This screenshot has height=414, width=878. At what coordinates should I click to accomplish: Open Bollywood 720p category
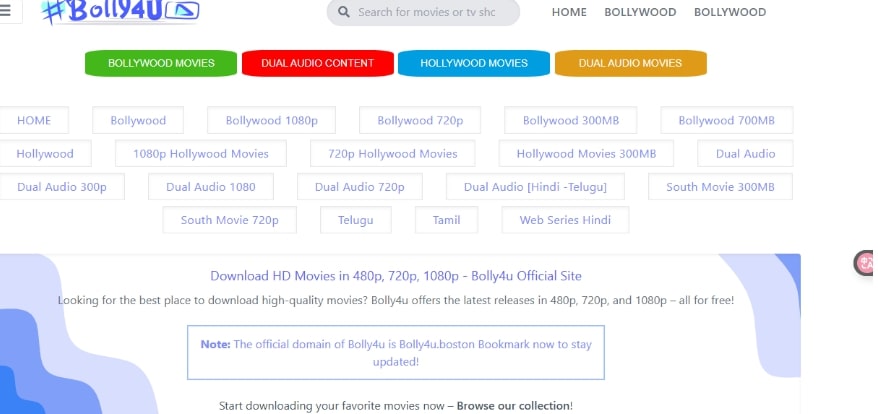pyautogui.click(x=420, y=120)
